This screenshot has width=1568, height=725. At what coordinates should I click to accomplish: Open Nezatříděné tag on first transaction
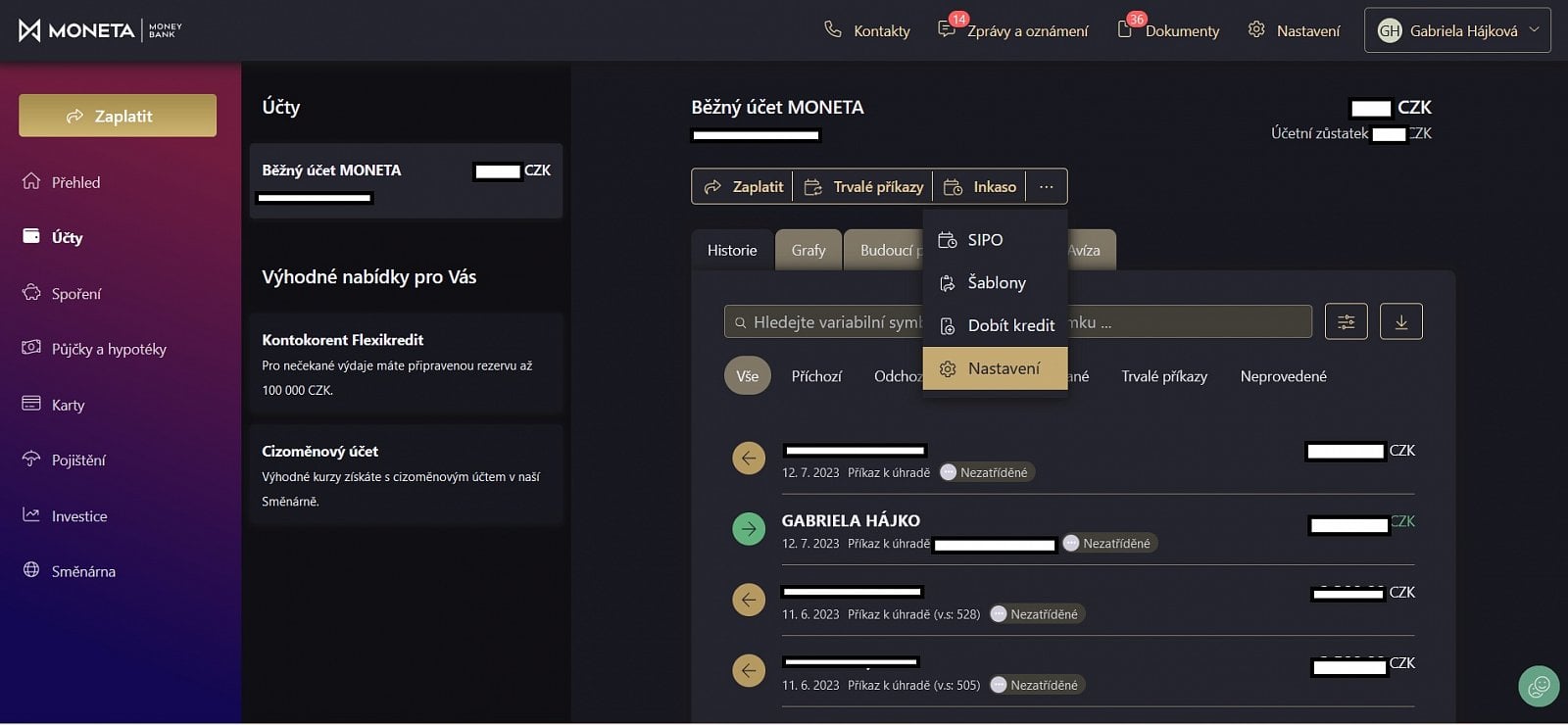point(987,472)
